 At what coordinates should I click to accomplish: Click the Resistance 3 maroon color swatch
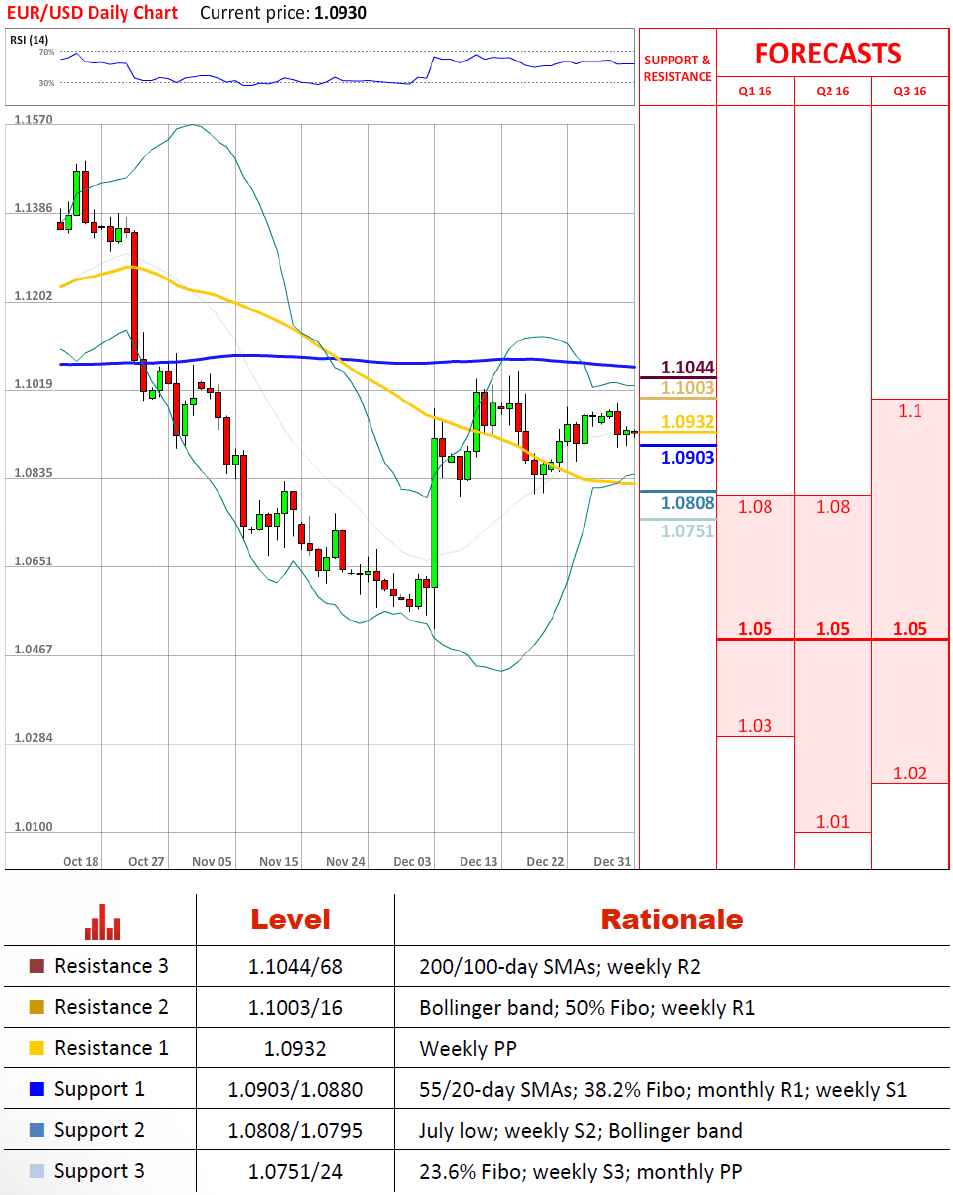37,966
